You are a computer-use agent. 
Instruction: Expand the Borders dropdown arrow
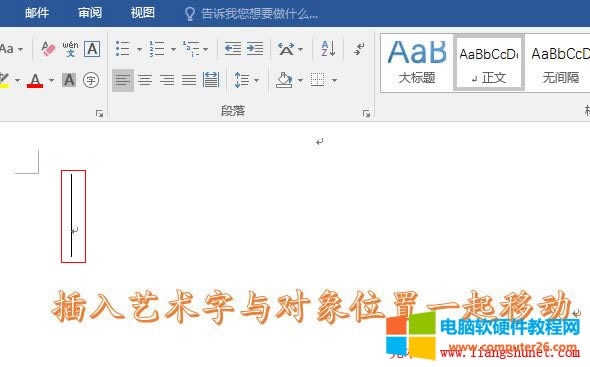(334, 81)
